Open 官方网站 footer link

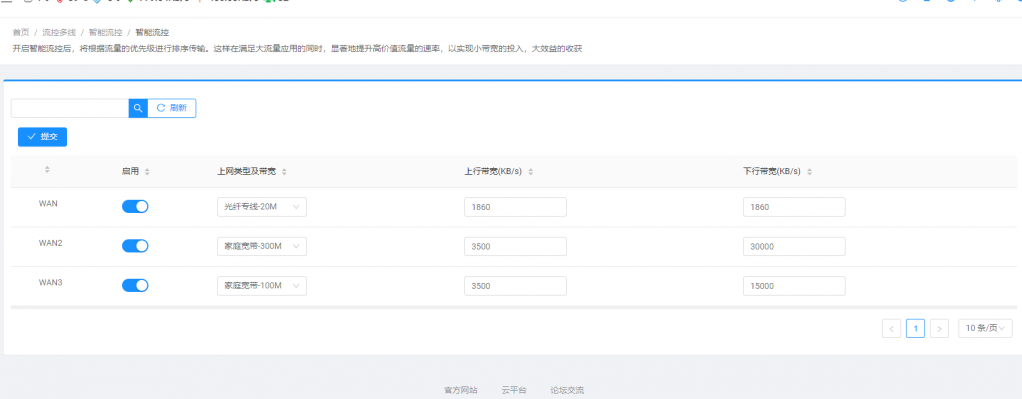pos(461,391)
